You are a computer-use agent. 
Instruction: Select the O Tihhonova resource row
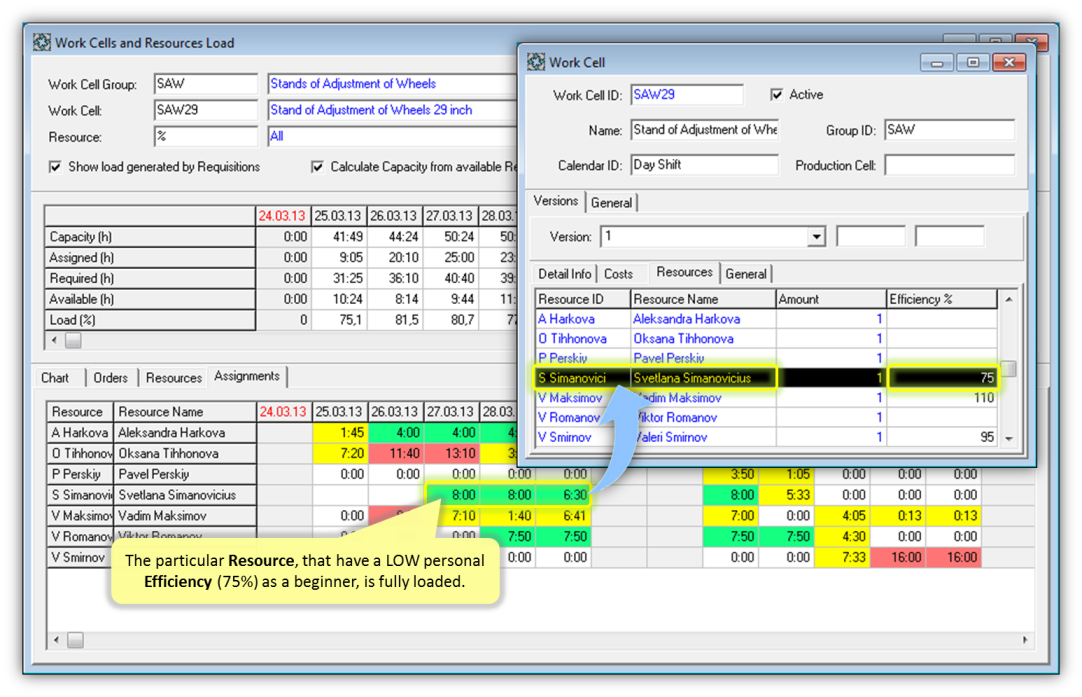tap(766, 339)
